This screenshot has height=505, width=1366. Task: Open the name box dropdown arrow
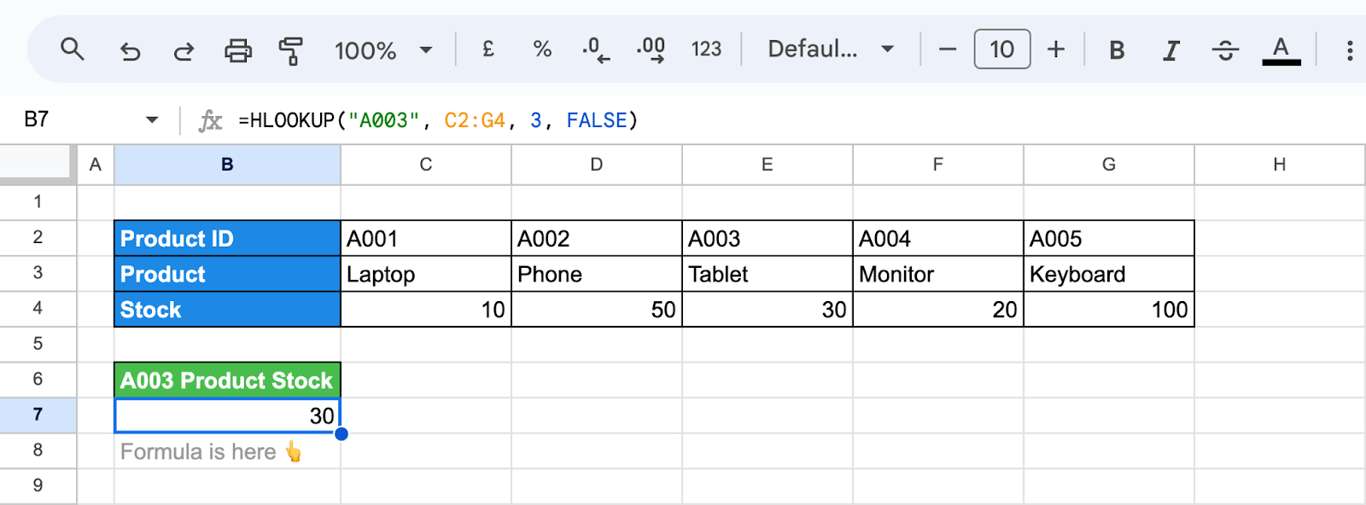click(152, 120)
